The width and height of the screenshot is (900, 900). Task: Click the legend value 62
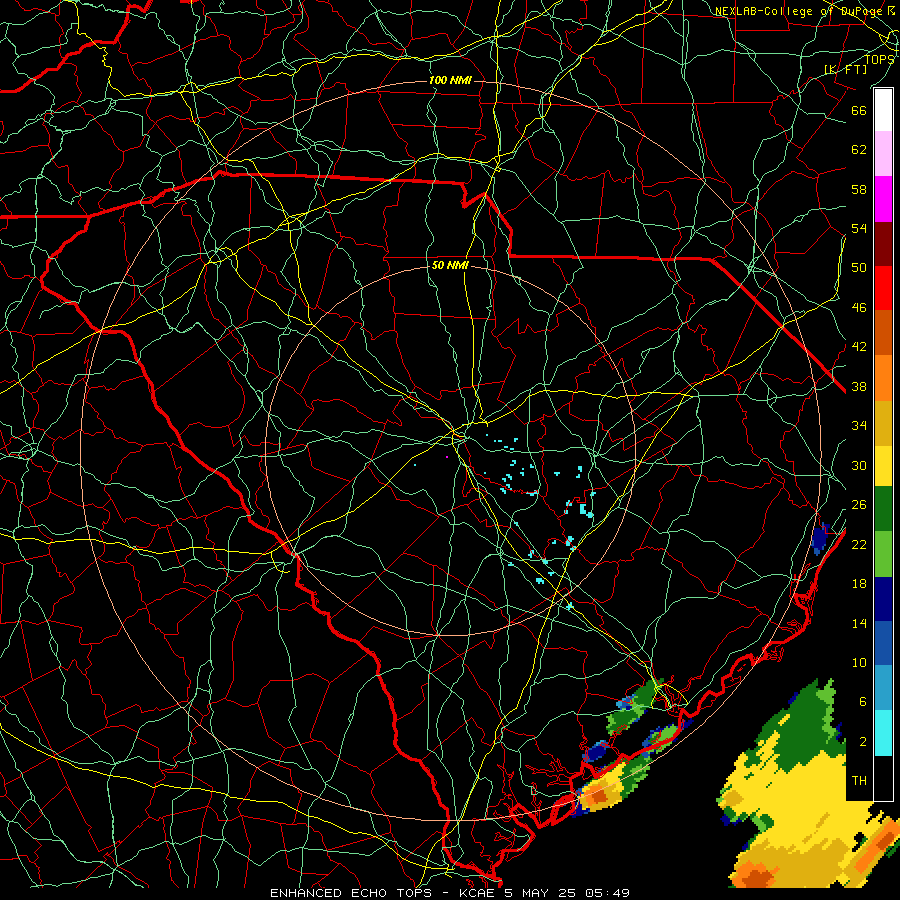pyautogui.click(x=859, y=150)
